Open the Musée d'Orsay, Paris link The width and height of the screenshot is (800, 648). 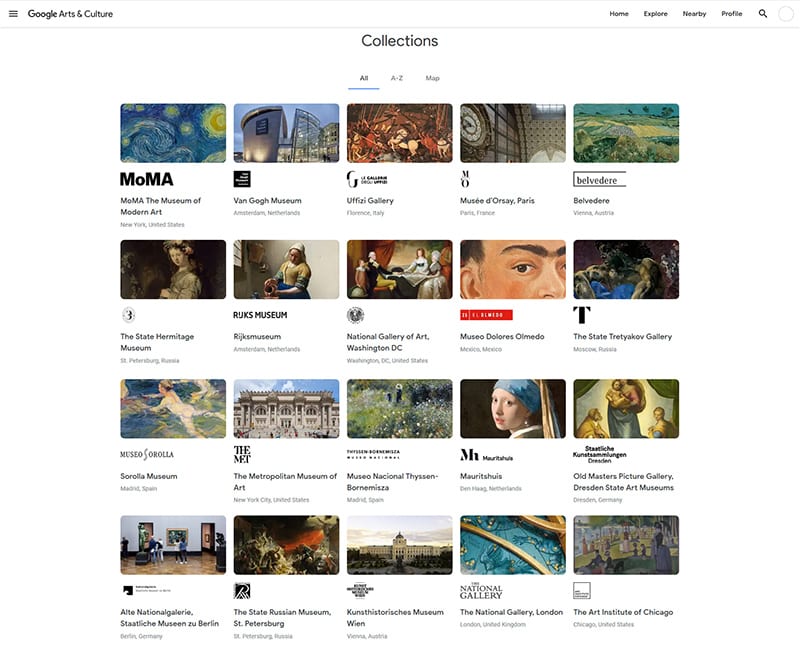coord(497,201)
